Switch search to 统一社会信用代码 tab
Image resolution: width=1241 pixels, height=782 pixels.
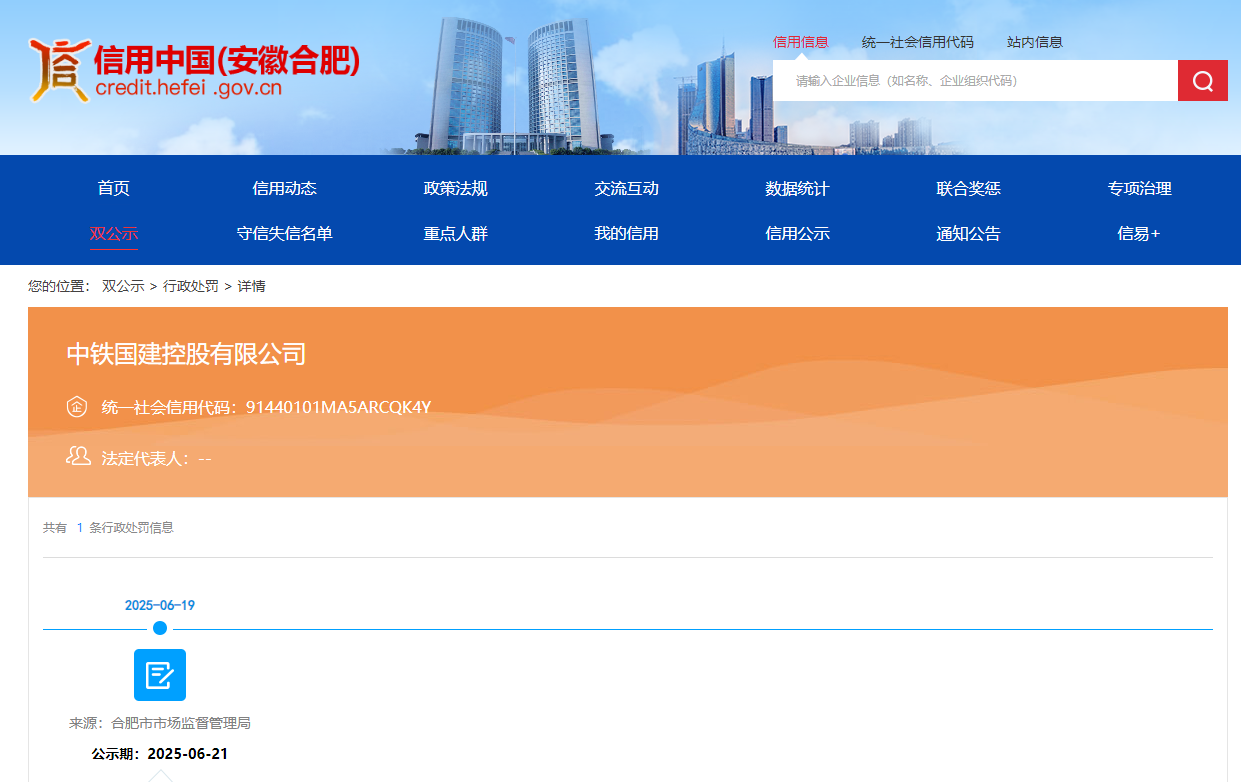point(918,42)
